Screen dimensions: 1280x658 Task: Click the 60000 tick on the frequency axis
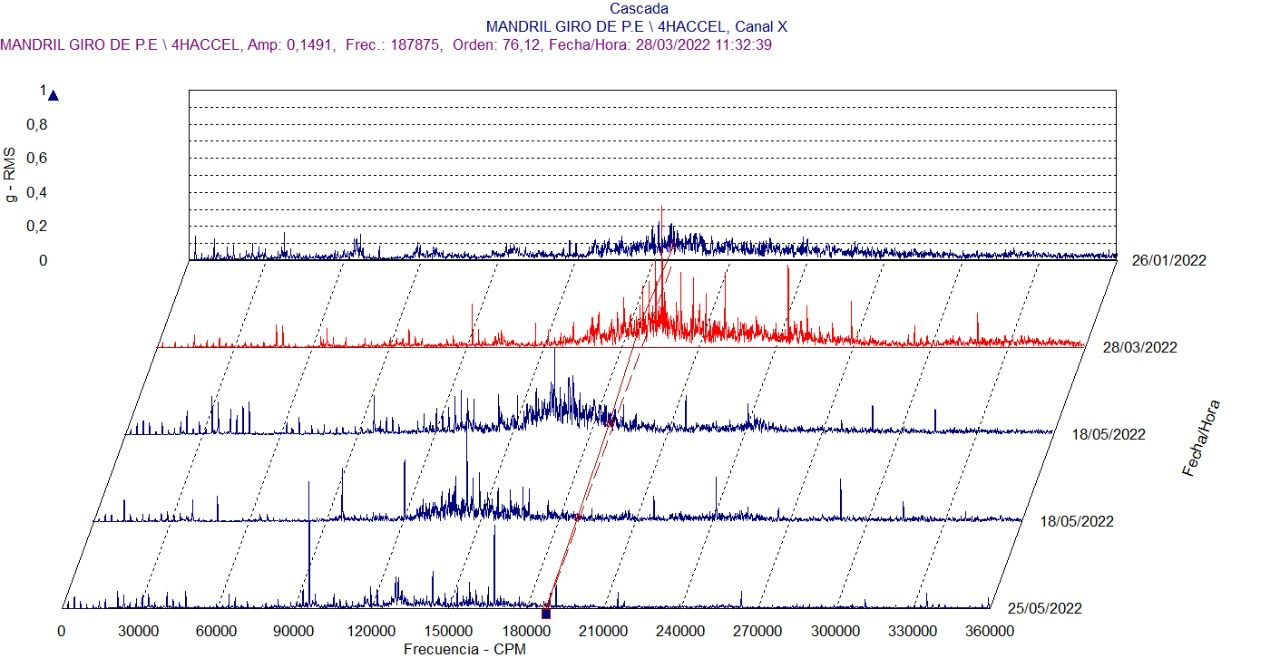tap(216, 631)
